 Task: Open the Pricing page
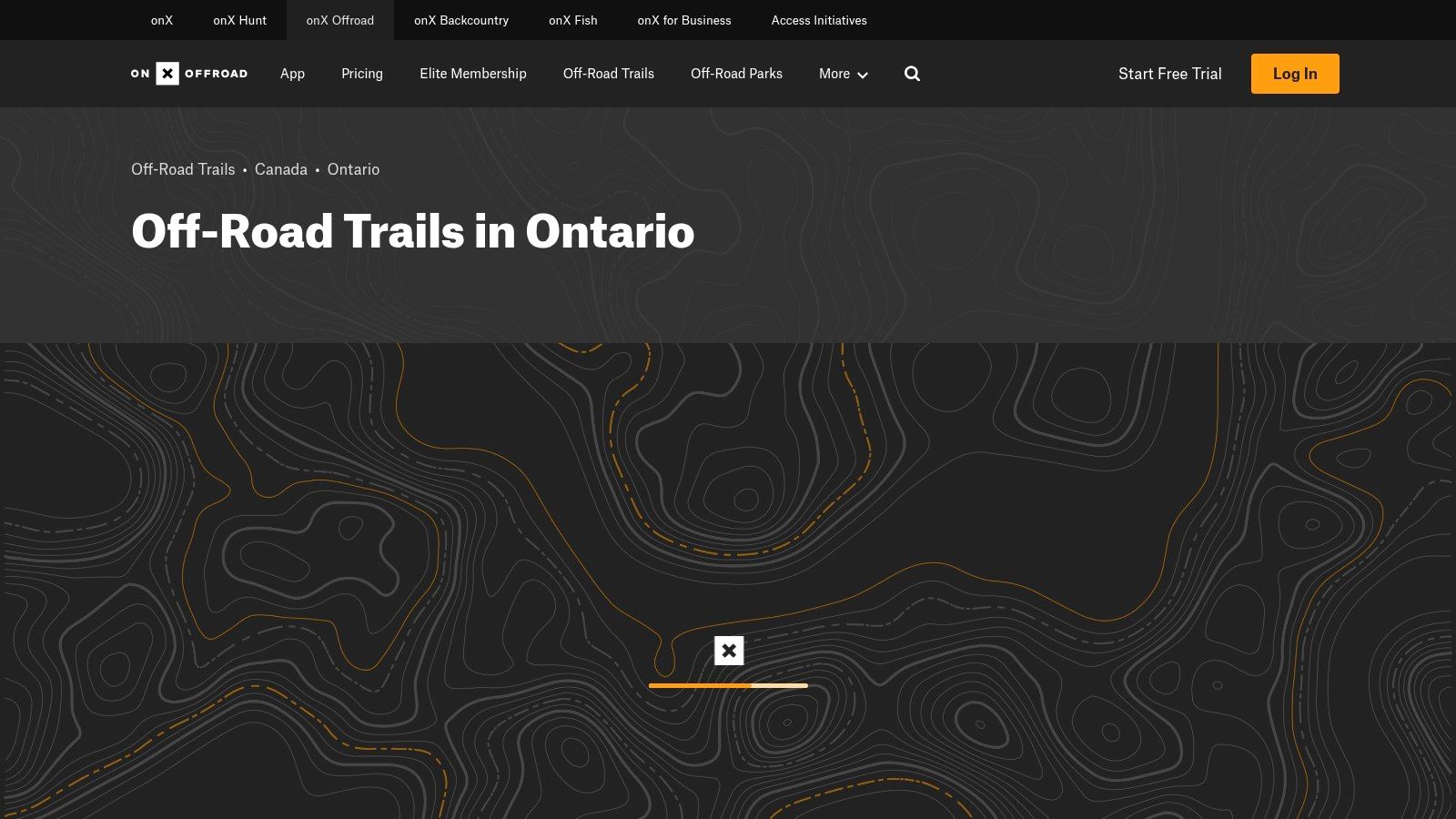pos(361,74)
